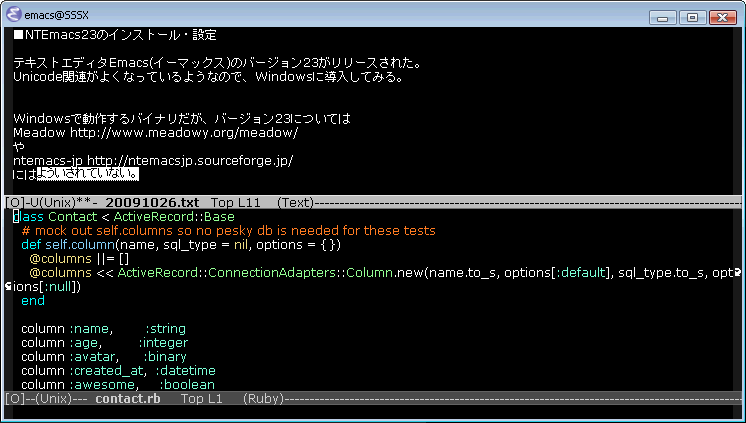Click the ':name,' symbol in column line

(91, 329)
